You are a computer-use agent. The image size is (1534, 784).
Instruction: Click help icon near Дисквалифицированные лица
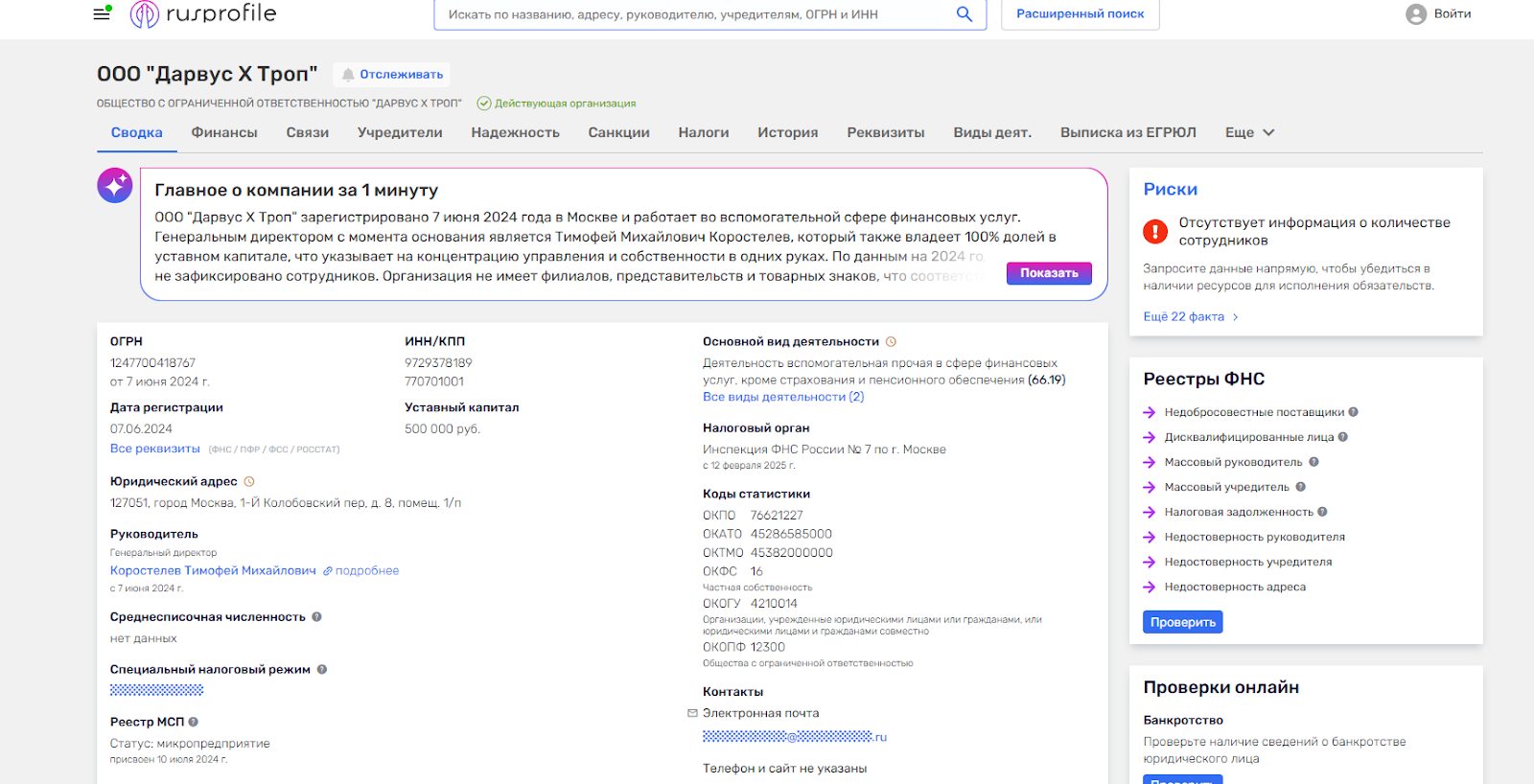click(1343, 437)
